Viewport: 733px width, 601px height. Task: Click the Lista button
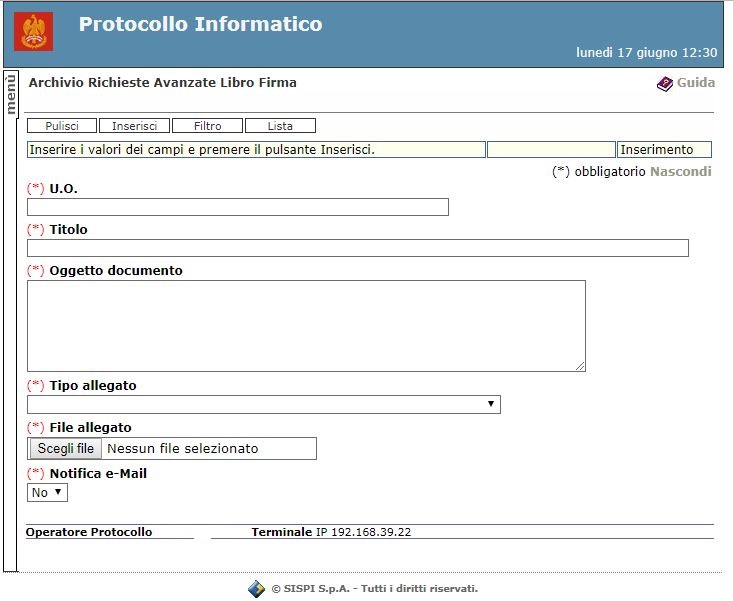click(x=280, y=126)
